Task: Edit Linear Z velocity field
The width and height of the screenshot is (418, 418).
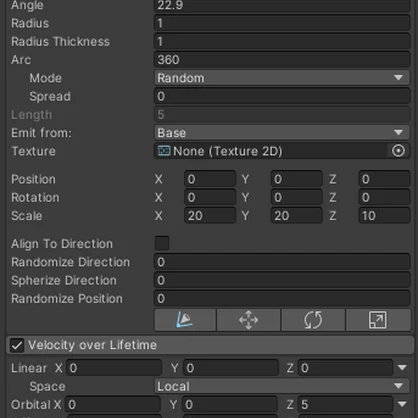Action: [x=345, y=368]
